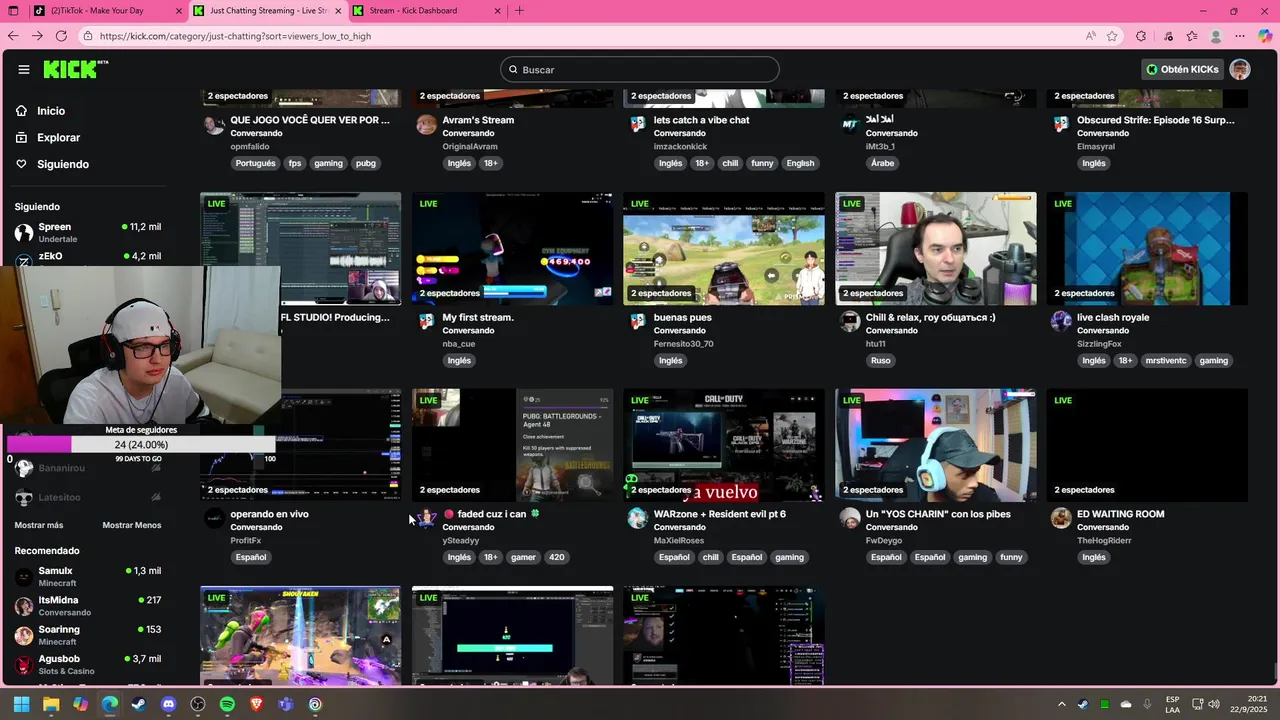Screen dimensions: 1280x720
Task: Select the Just Chatting Streaming tab
Action: point(266,11)
